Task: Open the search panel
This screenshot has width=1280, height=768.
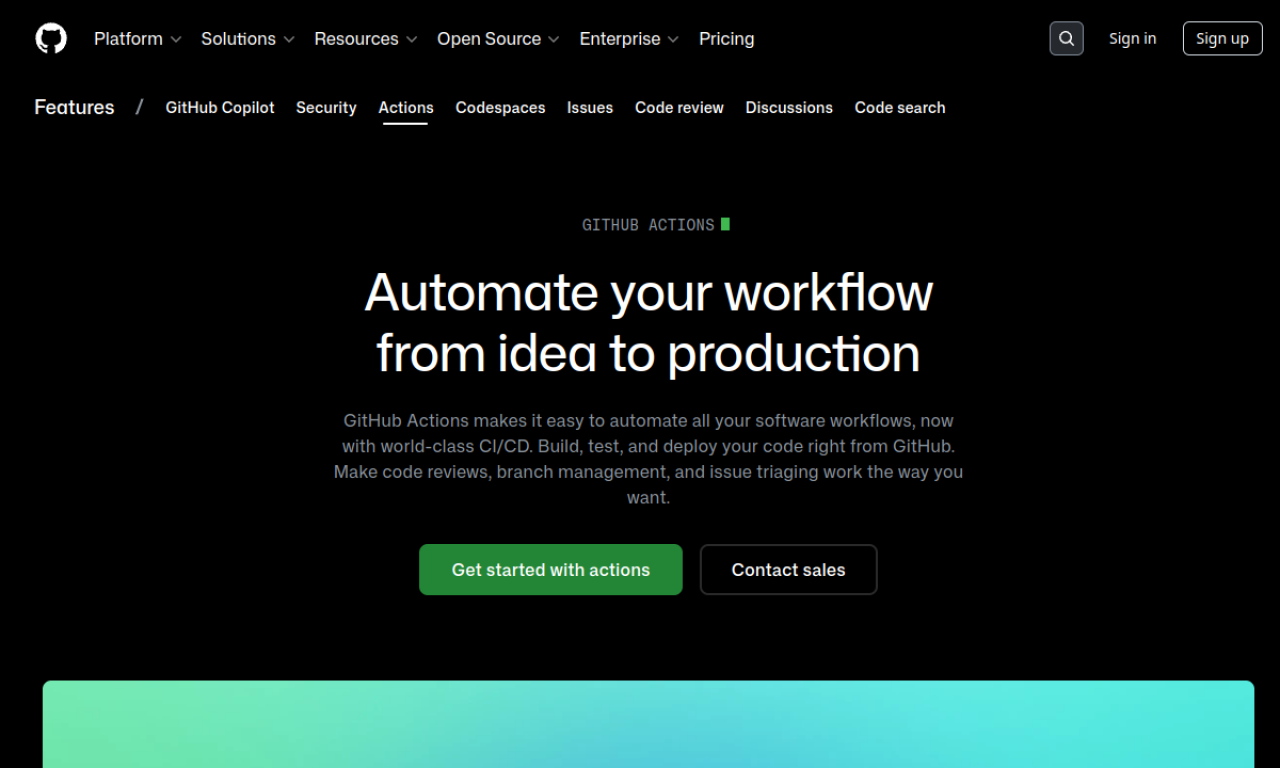Action: [x=1066, y=38]
